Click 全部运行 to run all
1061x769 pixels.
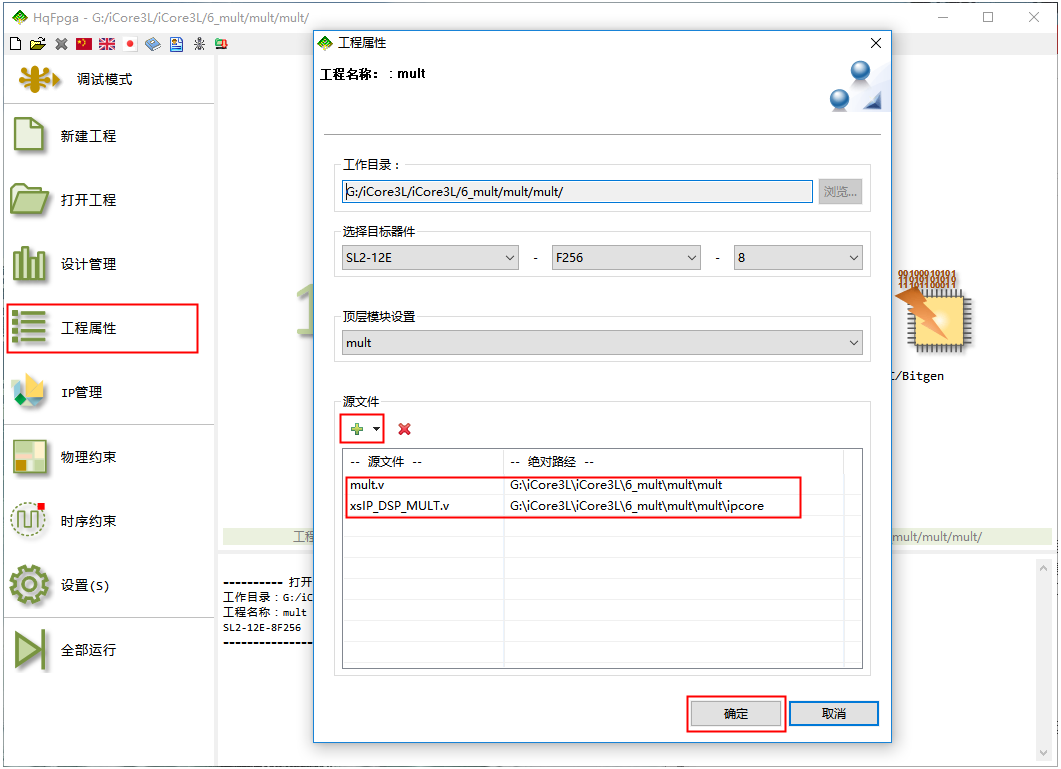click(88, 650)
